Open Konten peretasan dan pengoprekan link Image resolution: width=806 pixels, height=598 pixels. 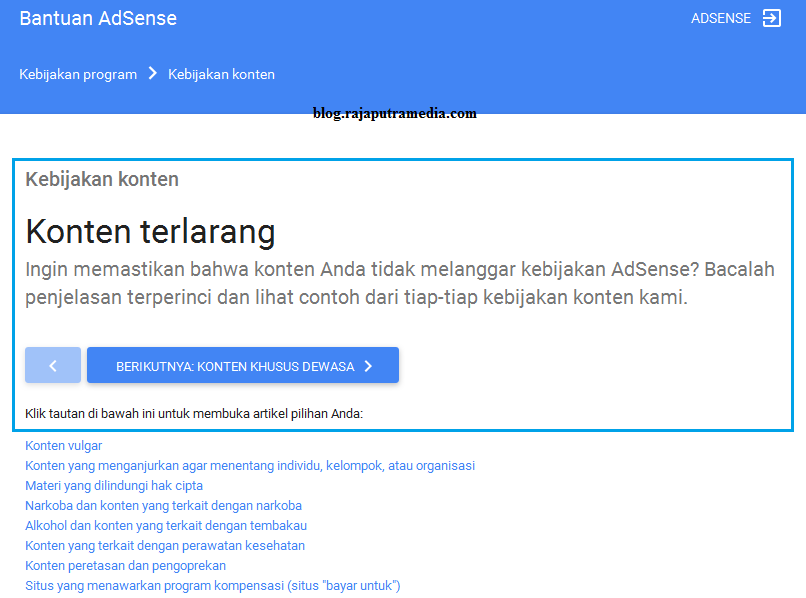tap(125, 566)
